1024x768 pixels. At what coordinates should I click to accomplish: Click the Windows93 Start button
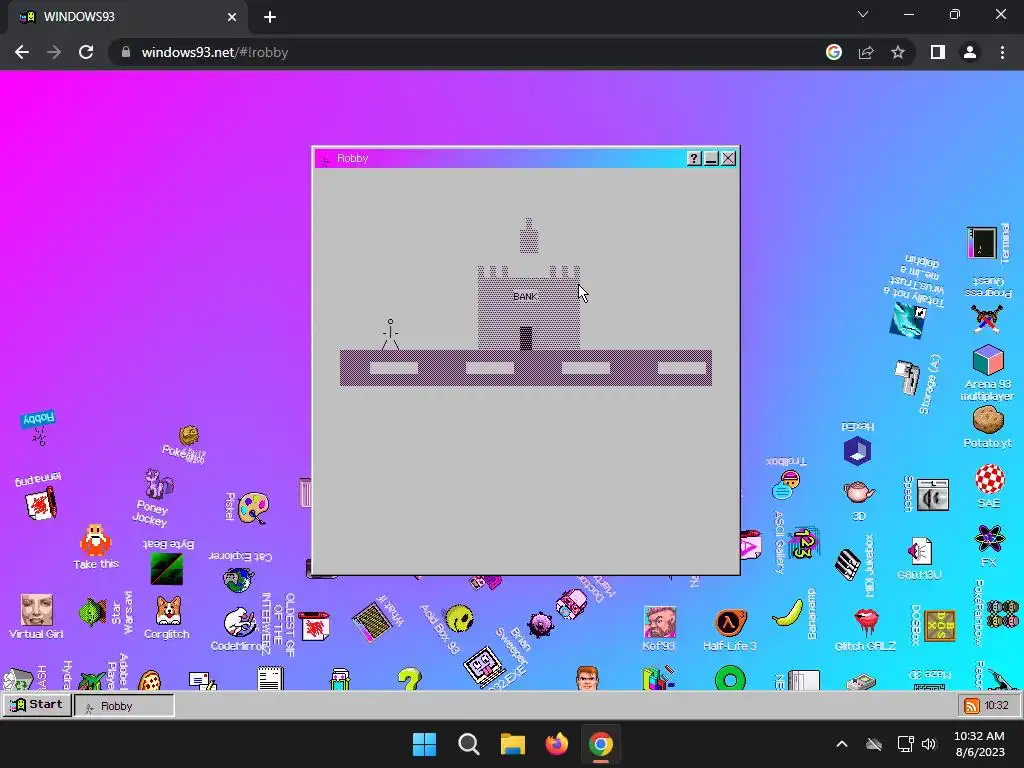(x=37, y=705)
